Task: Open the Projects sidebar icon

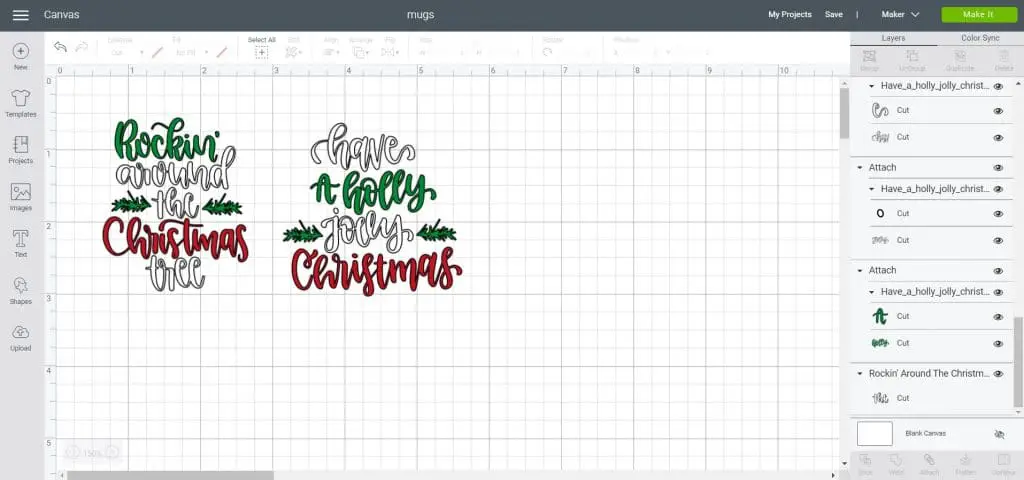Action: coord(21,149)
